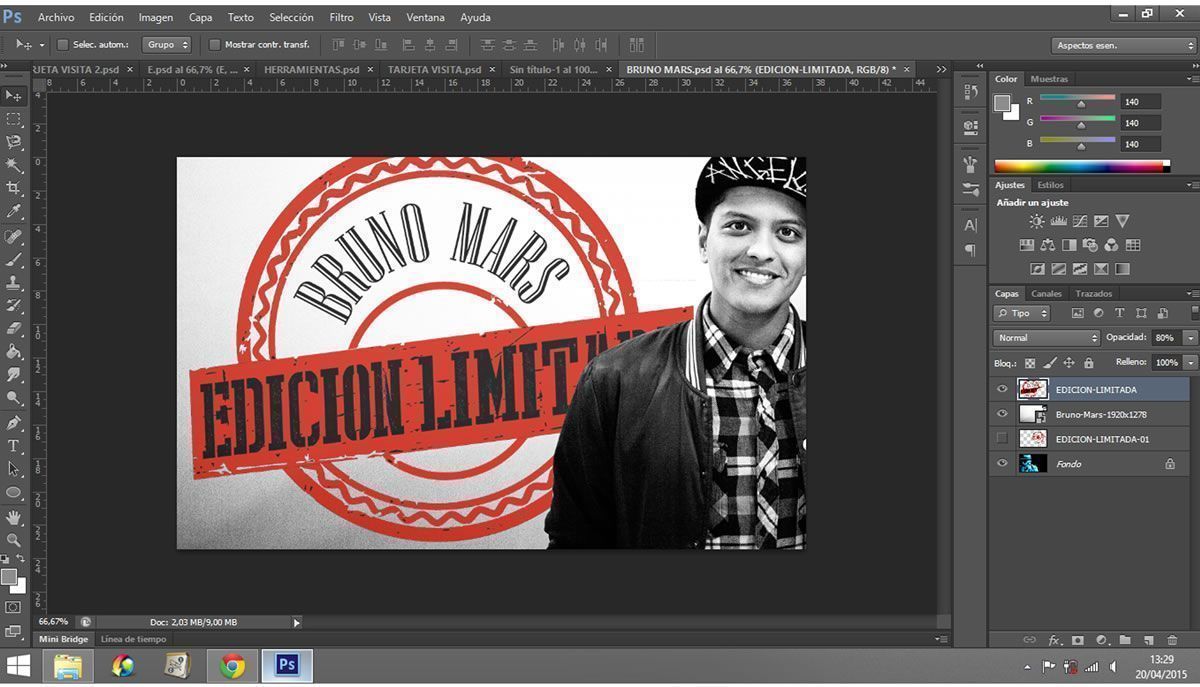Hide the Bruno-Mars-1920x1278 layer
The height and width of the screenshot is (687, 1200).
coord(1002,414)
